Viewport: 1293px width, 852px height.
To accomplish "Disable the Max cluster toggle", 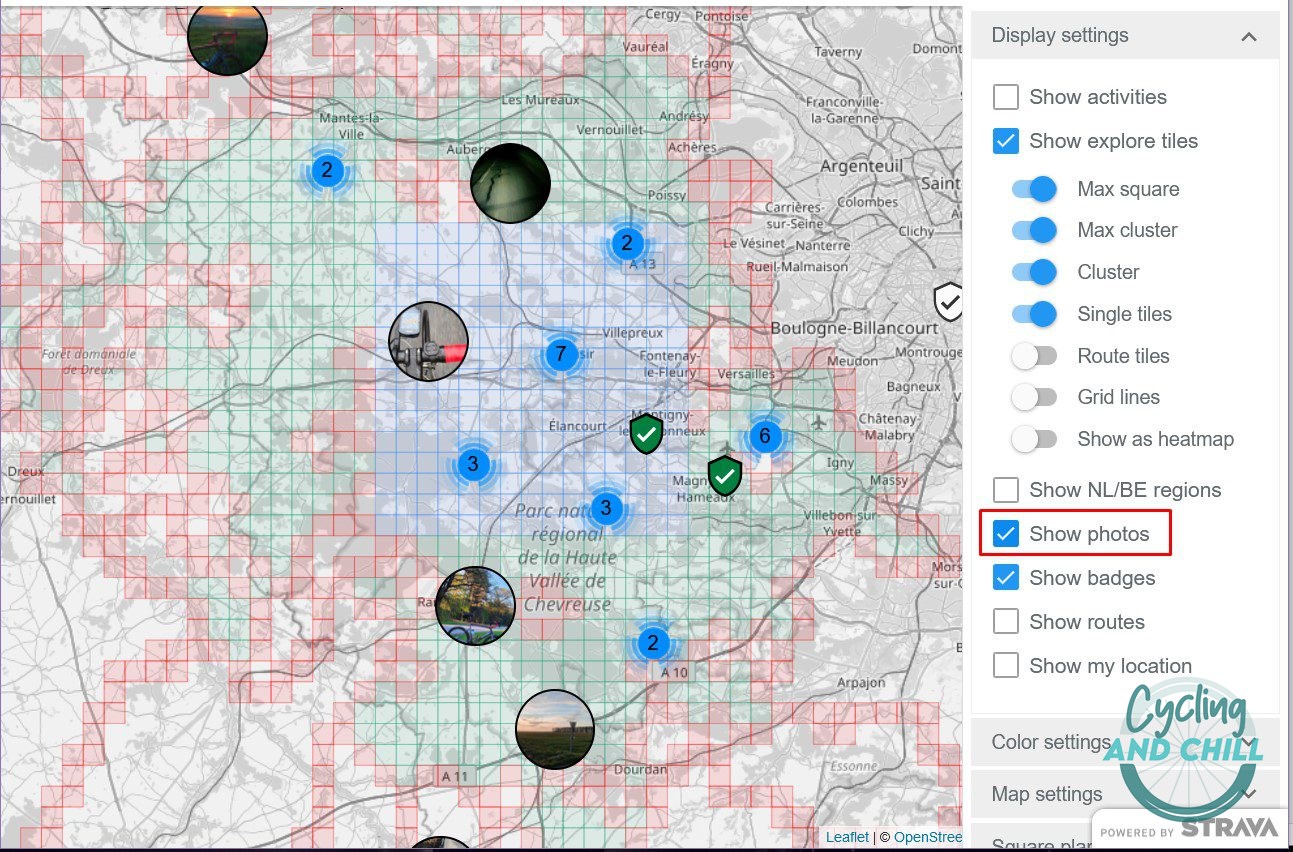I will [x=1035, y=230].
